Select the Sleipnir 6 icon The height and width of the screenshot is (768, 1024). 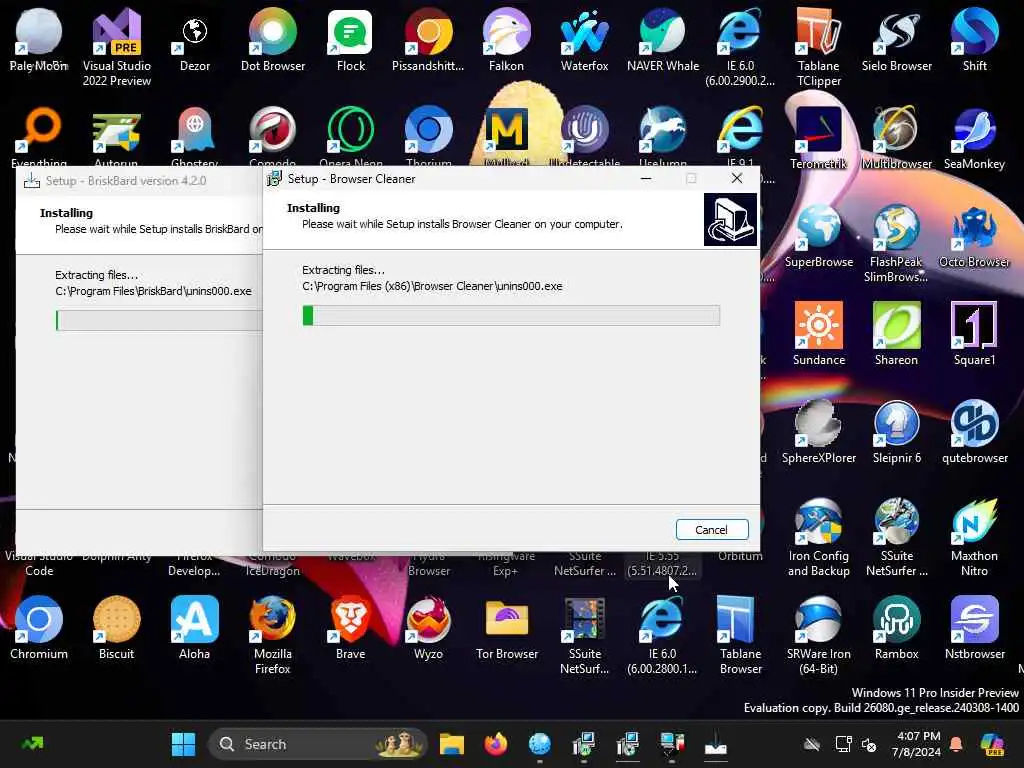(897, 432)
